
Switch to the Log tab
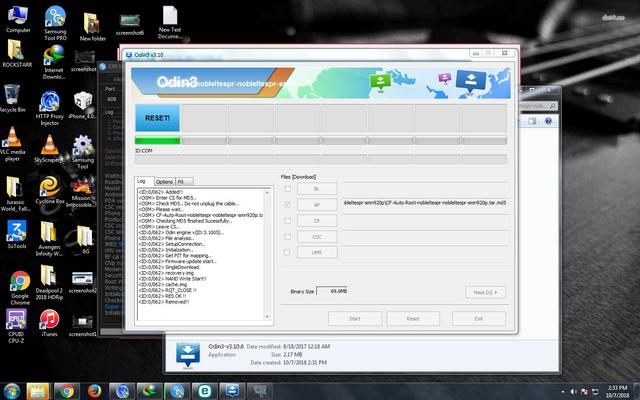click(x=144, y=181)
